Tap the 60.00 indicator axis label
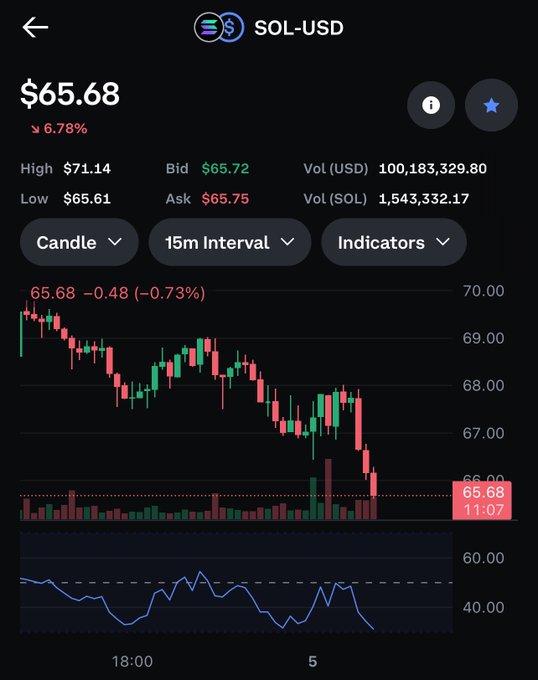 point(483,558)
